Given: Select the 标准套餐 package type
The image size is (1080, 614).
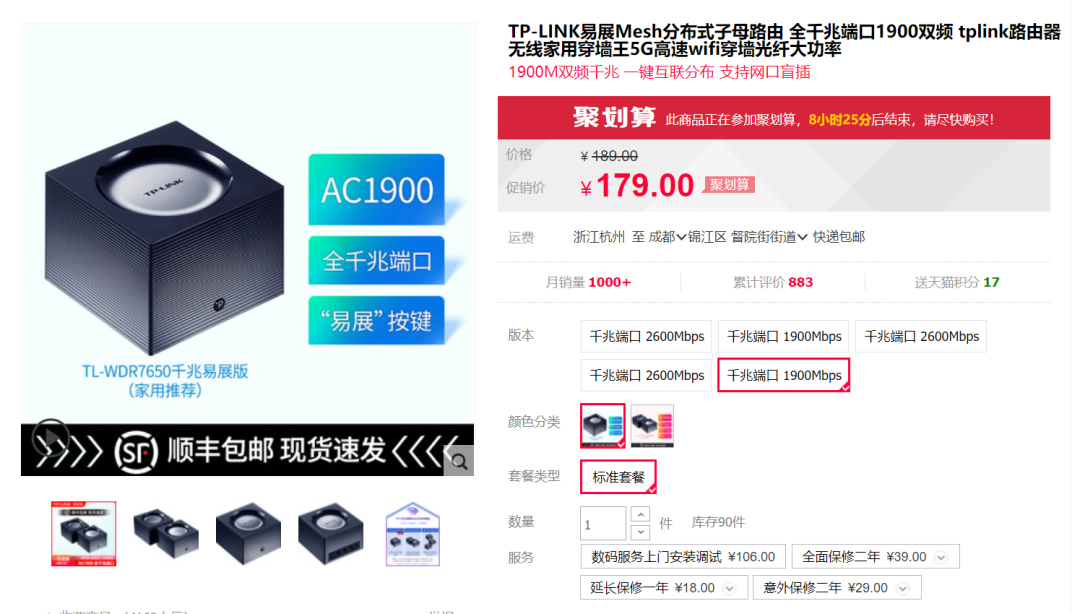Looking at the screenshot, I should [618, 477].
